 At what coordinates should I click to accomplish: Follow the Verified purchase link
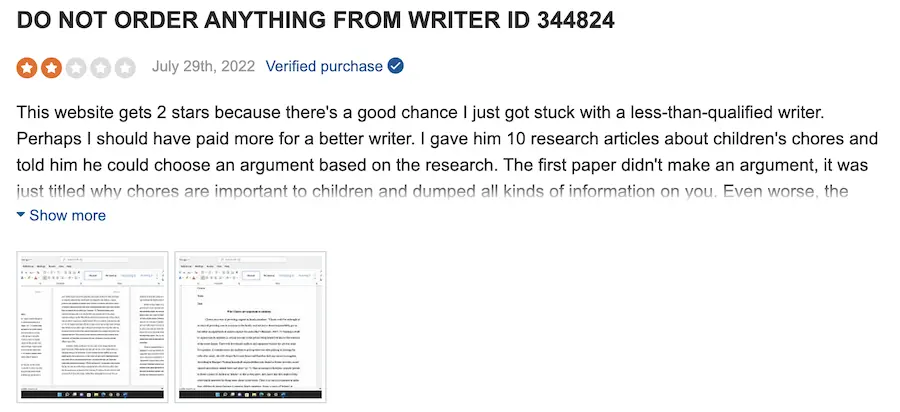click(324, 67)
